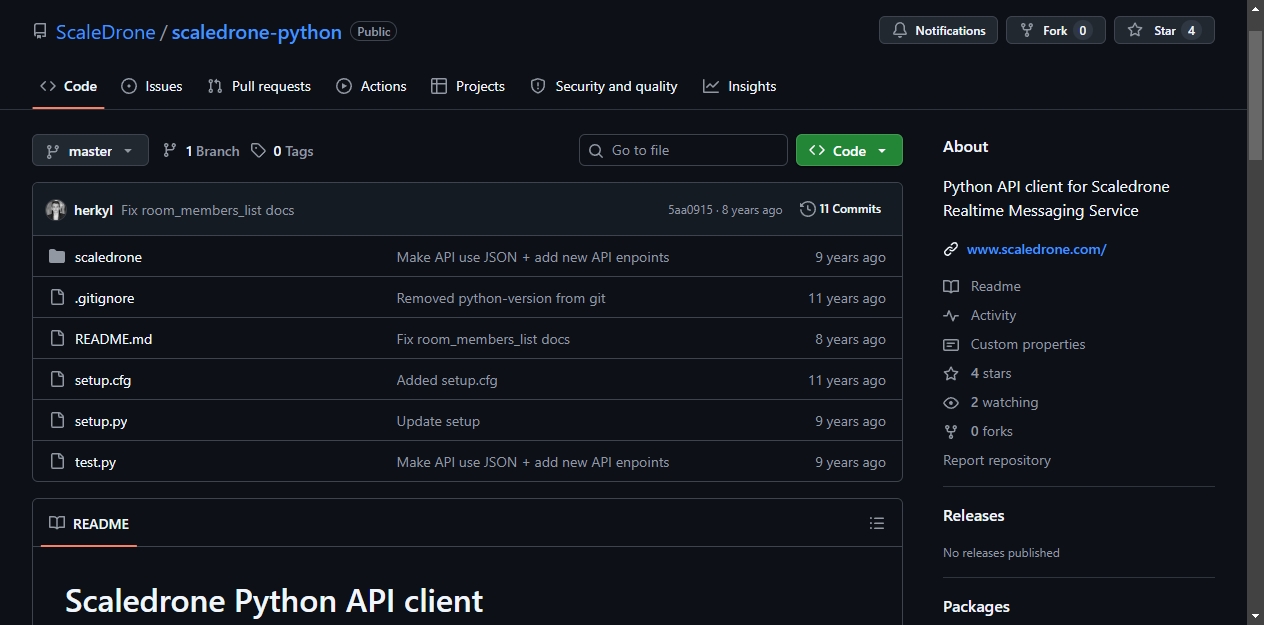Open commit message 'Added setup.cfg'
This screenshot has width=1264, height=625.
(x=447, y=380)
